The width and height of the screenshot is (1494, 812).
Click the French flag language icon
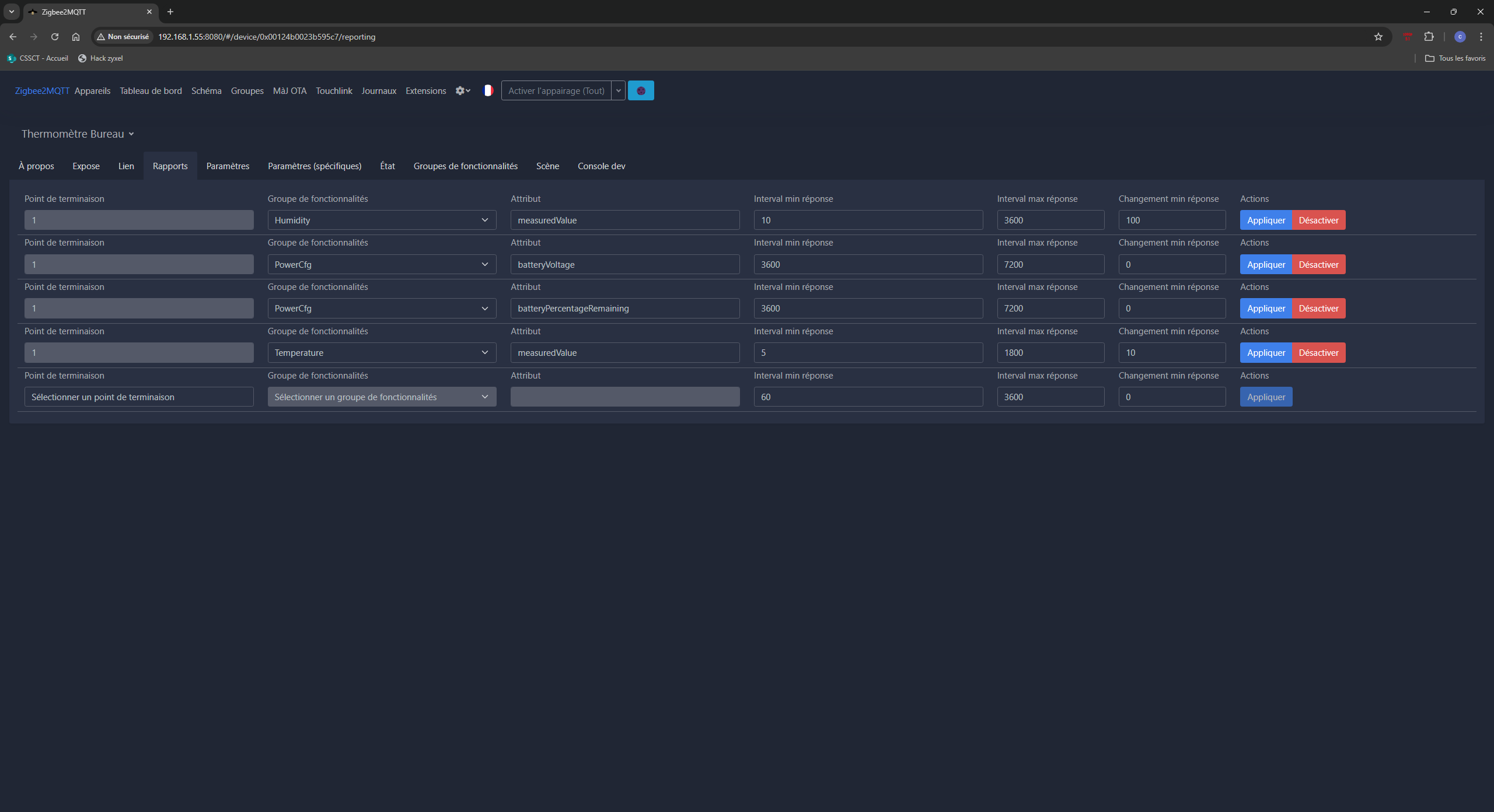[488, 90]
